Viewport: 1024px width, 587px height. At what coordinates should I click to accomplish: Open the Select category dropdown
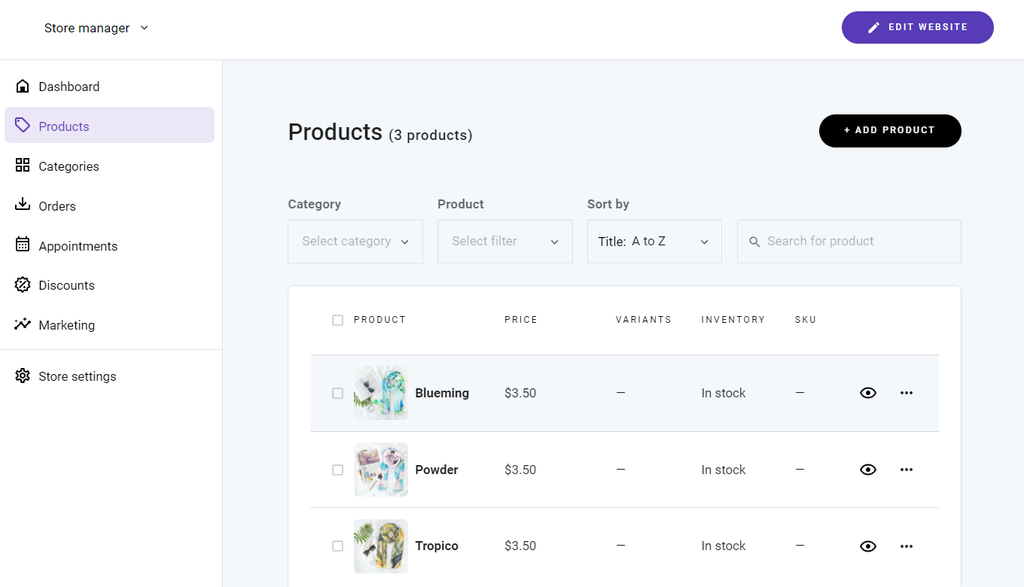point(355,242)
